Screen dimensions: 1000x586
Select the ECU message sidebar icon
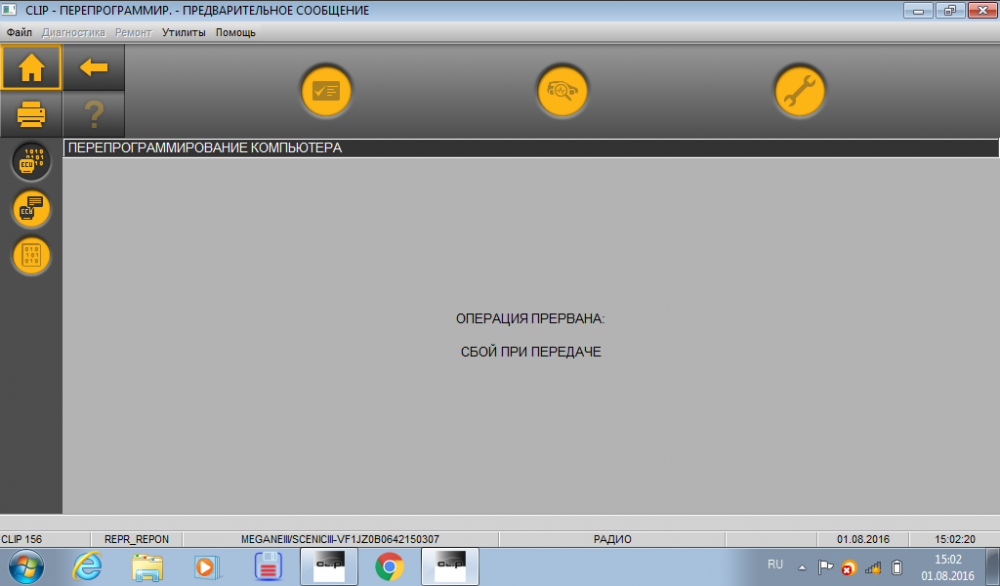[31, 209]
